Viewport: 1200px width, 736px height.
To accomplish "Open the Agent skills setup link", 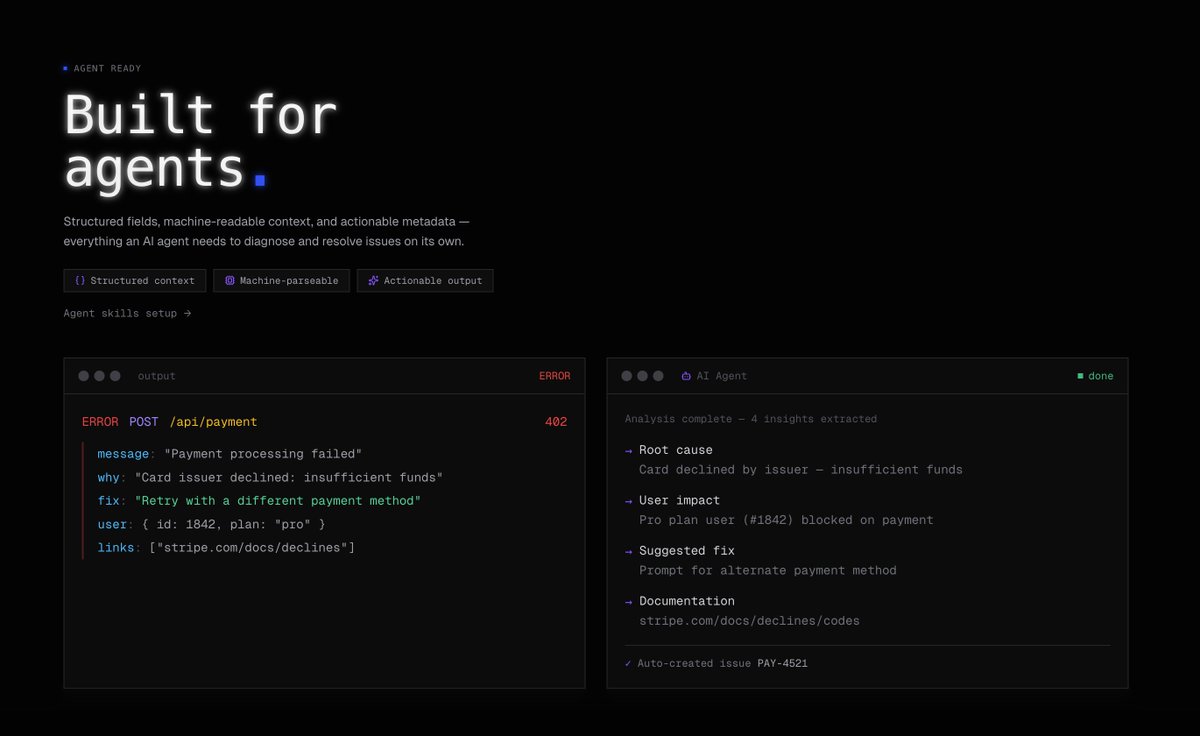I will (128, 313).
